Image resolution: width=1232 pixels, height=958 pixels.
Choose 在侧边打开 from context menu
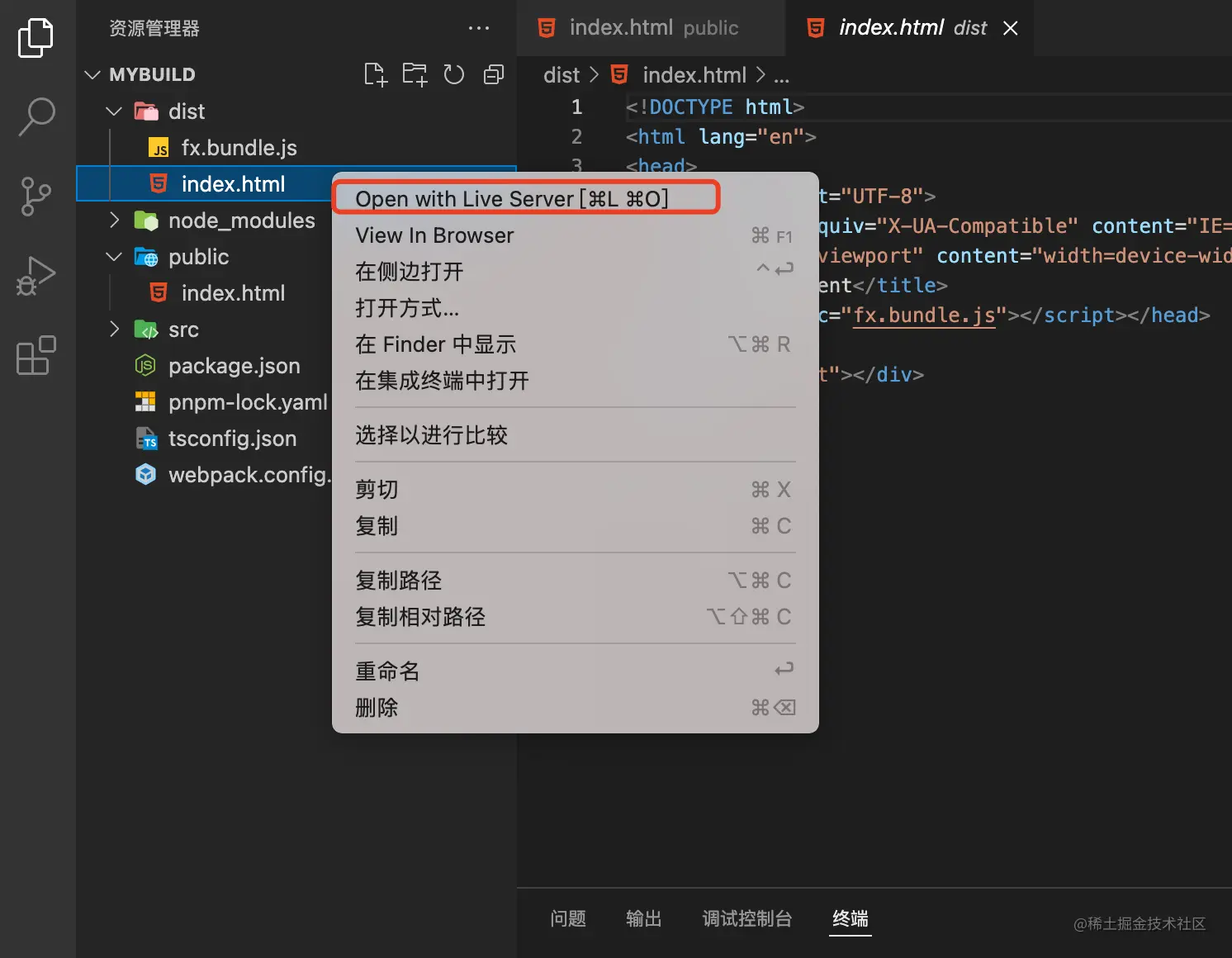point(575,272)
